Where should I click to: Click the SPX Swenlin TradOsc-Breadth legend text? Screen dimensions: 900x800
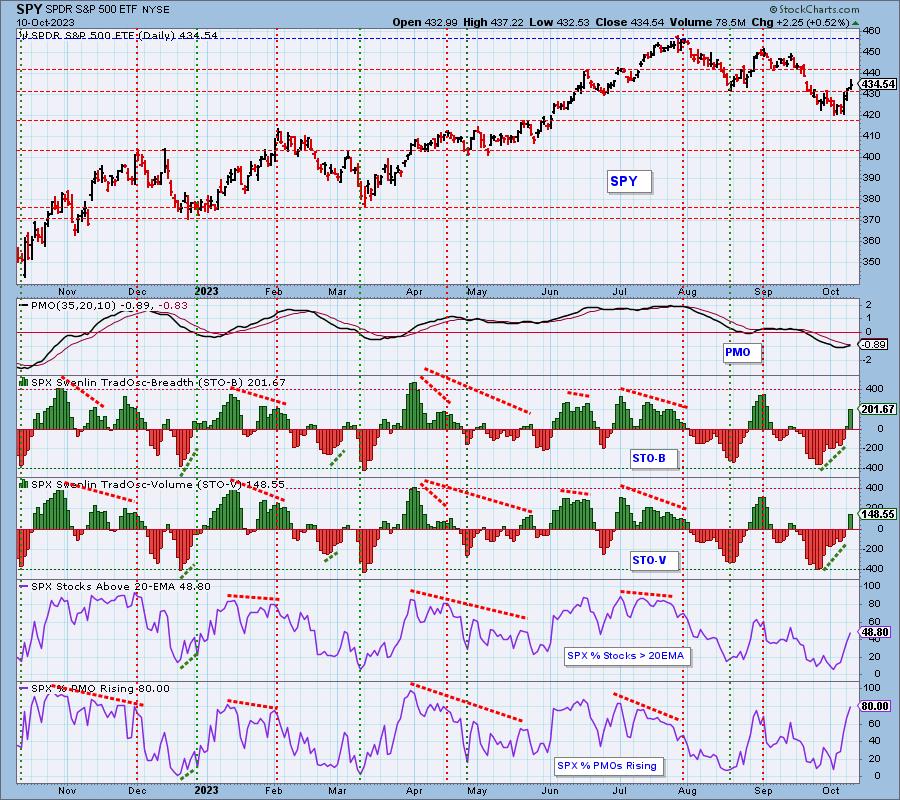[x=137, y=382]
